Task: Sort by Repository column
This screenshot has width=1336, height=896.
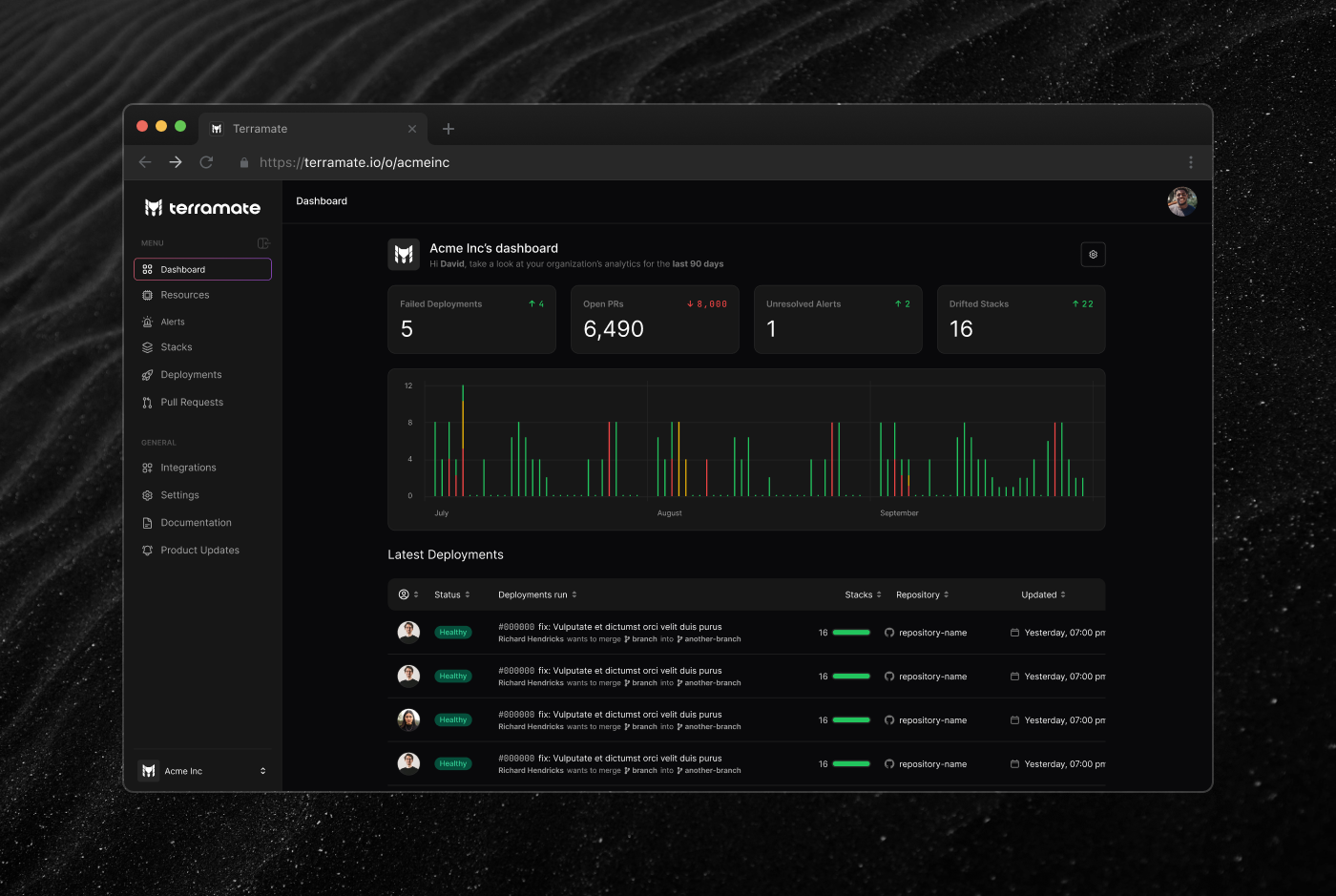Action: [x=922, y=594]
